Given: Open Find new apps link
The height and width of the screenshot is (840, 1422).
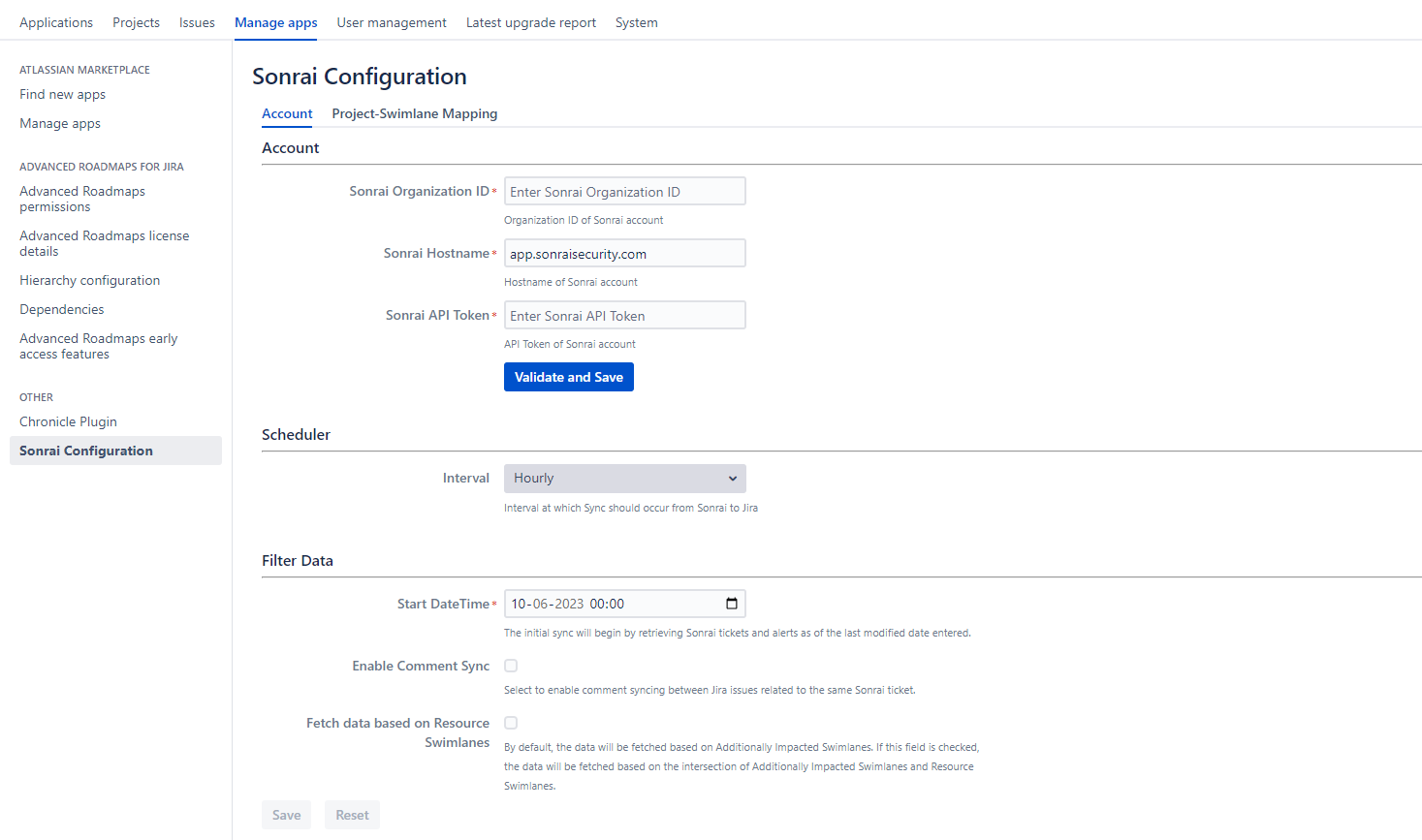Looking at the screenshot, I should pos(63,94).
